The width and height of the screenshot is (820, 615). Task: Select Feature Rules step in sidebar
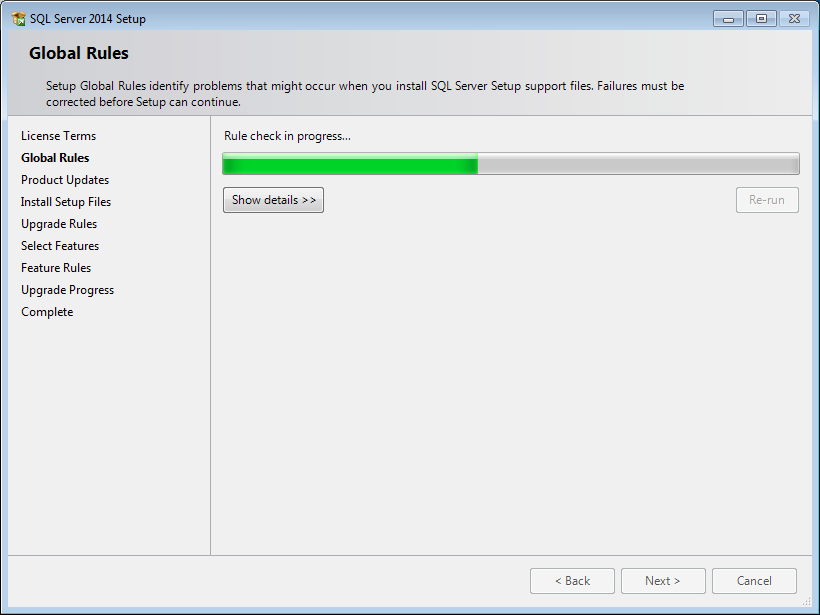(56, 268)
